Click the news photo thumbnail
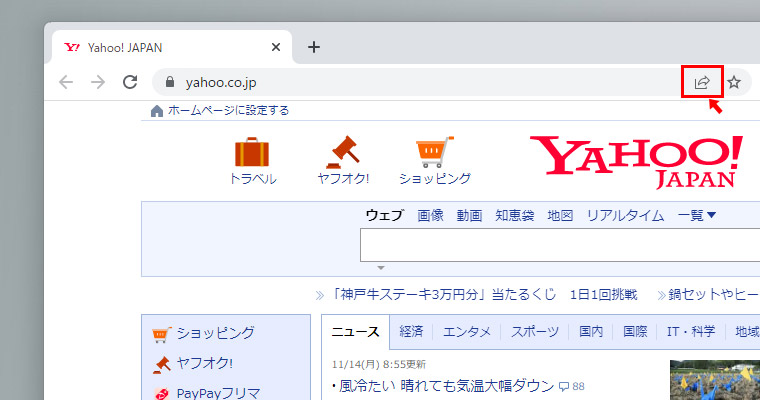The image size is (760, 400). tap(715, 380)
